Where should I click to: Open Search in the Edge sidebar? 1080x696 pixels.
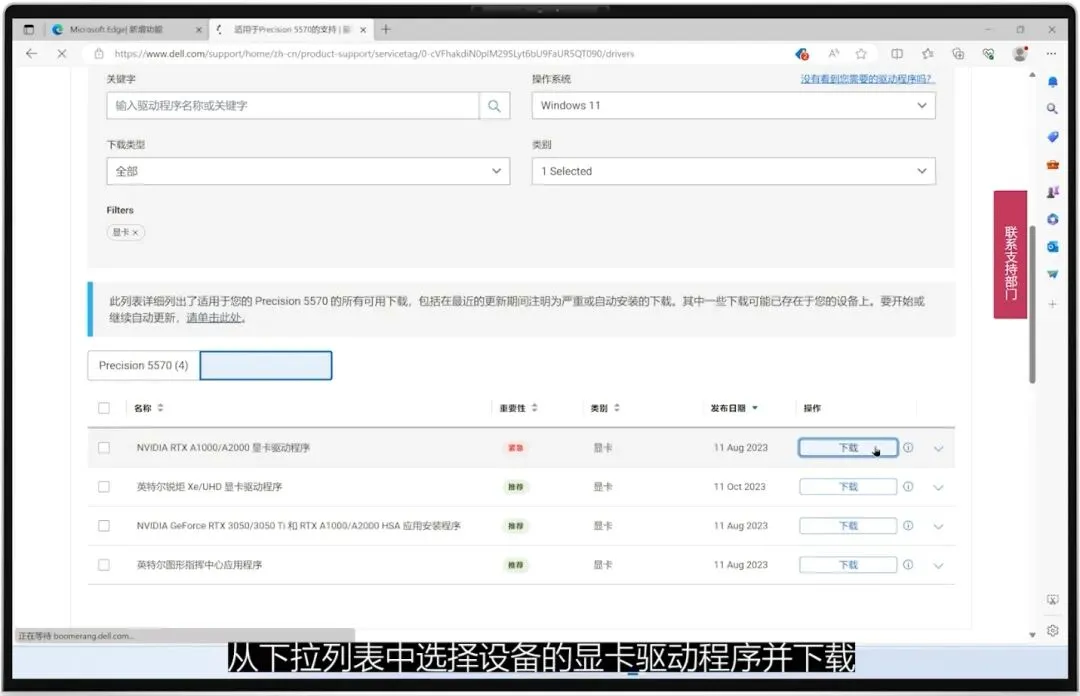tap(1052, 107)
